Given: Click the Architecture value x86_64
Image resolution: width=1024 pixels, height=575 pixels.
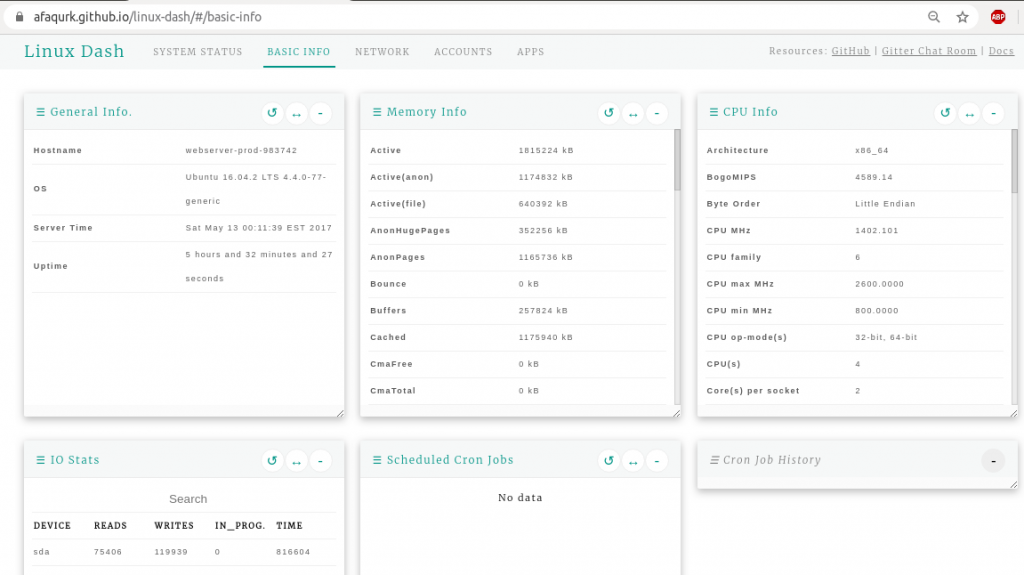Looking at the screenshot, I should pyautogui.click(x=872, y=150).
